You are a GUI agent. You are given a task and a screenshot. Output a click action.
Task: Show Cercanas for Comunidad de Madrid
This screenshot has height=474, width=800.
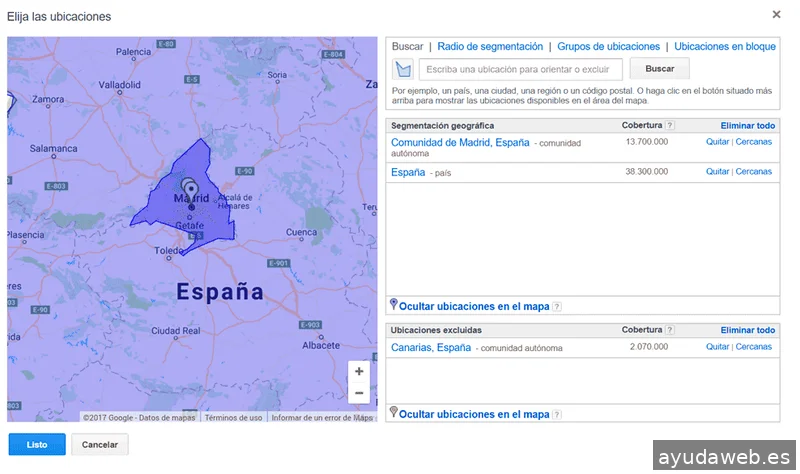[x=754, y=142]
